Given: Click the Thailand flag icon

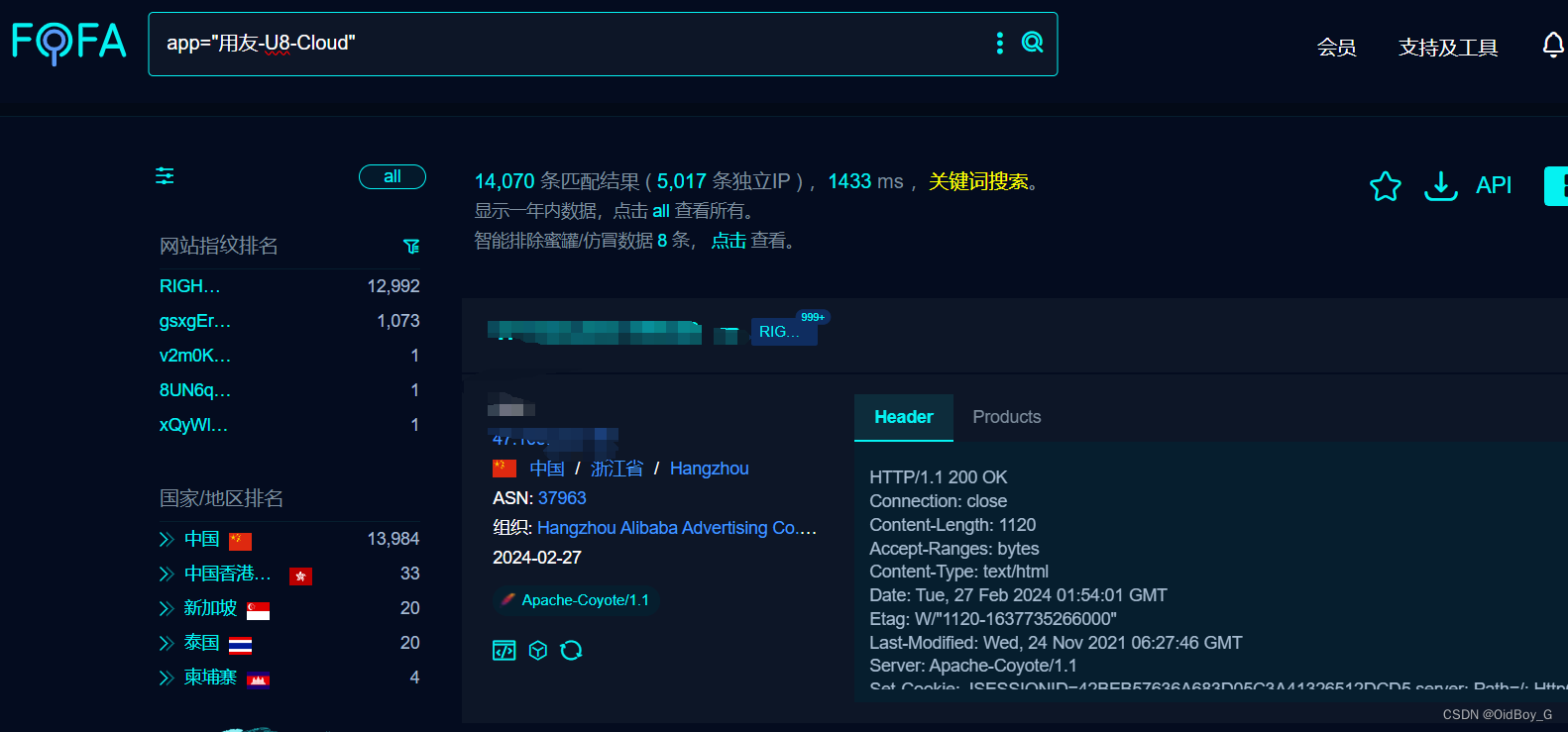Looking at the screenshot, I should [240, 646].
